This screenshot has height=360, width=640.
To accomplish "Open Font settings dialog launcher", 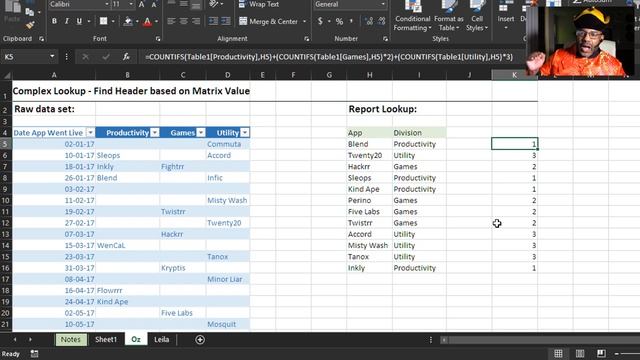I will (158, 39).
